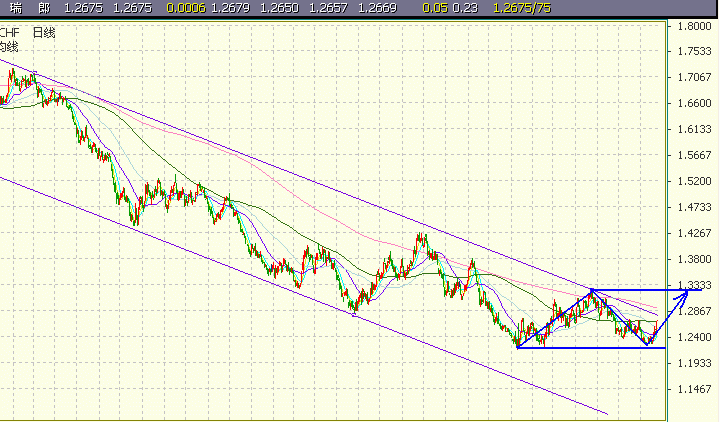
Task: Click the 1.8000 price axis label
Action: click(x=694, y=26)
